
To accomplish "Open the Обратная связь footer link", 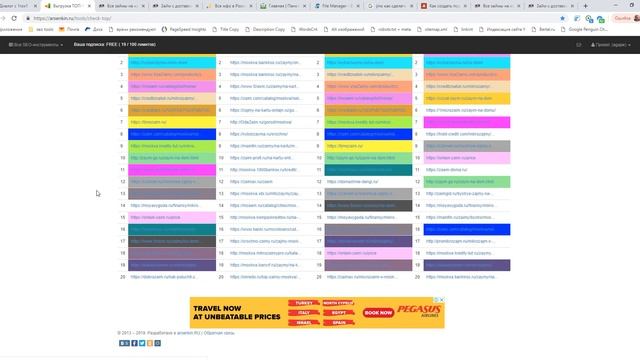I will [219, 333].
